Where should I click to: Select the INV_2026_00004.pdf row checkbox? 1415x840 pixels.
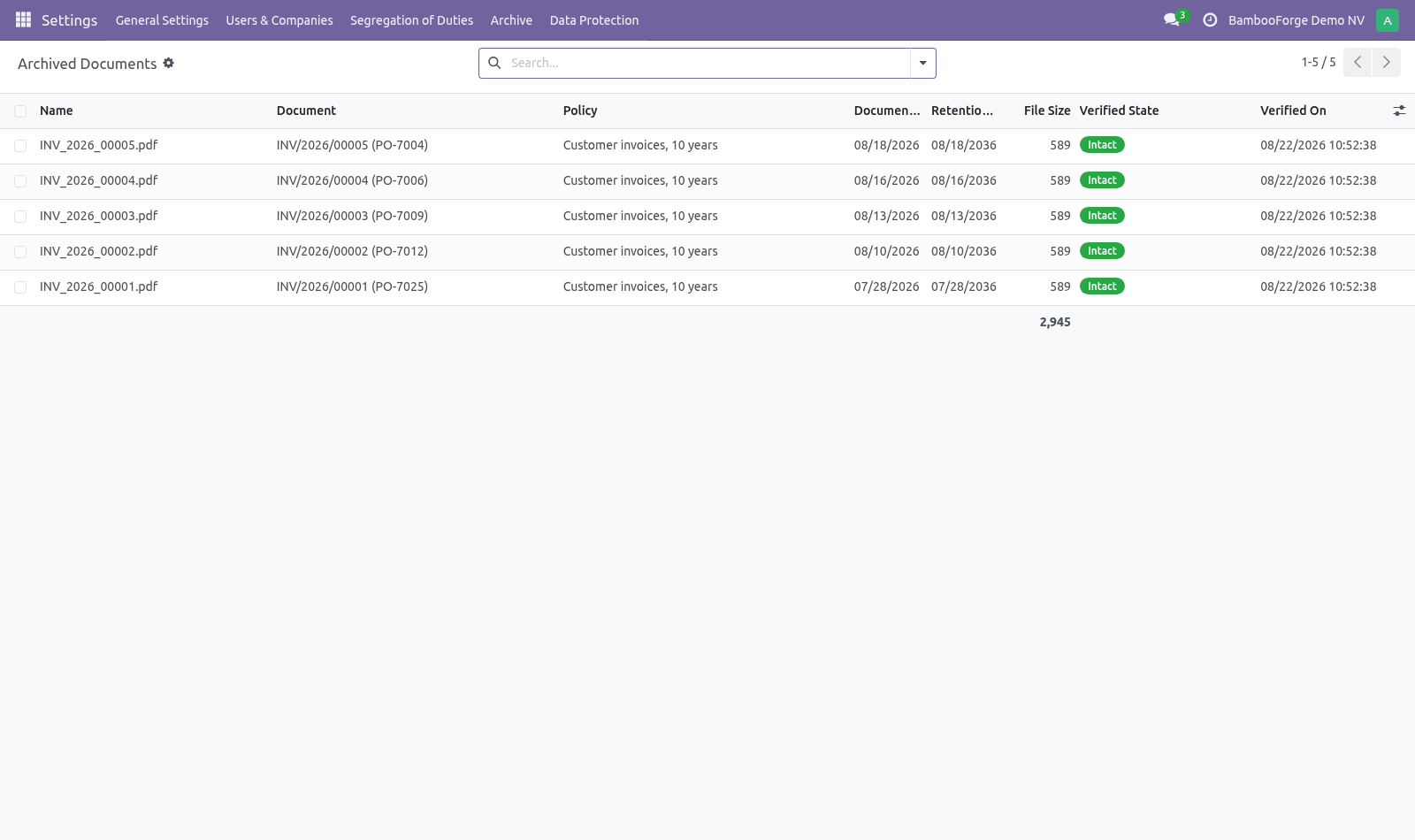tap(20, 181)
